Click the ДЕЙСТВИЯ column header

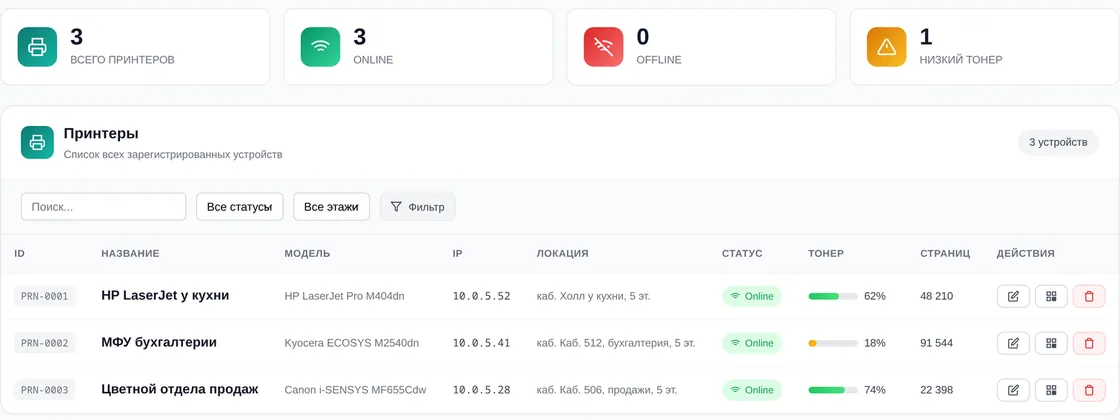pyautogui.click(x=1026, y=254)
